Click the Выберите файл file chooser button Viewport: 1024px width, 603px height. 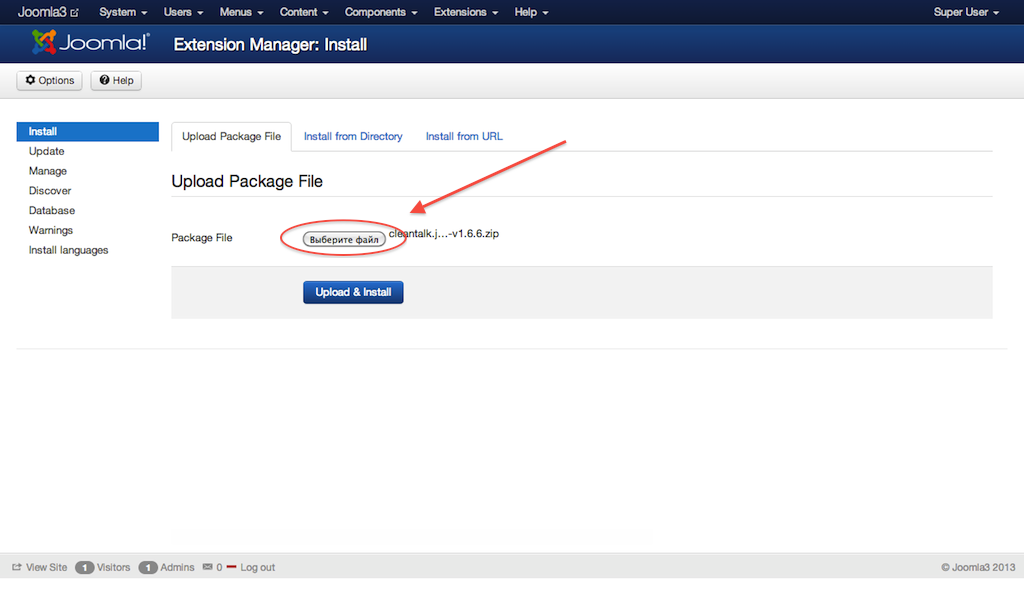pos(344,240)
